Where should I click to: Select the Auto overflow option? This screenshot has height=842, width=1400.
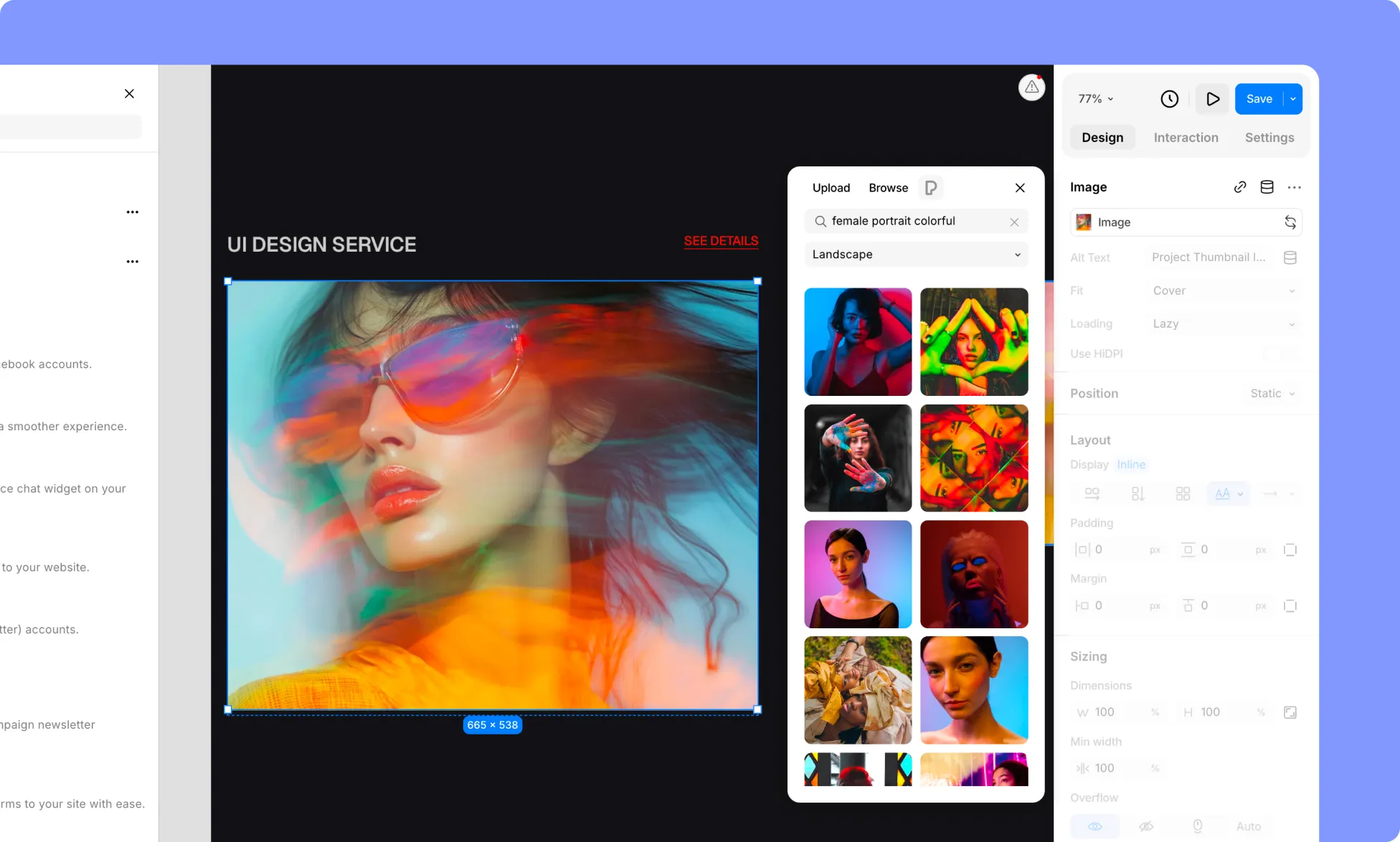pyautogui.click(x=1248, y=826)
